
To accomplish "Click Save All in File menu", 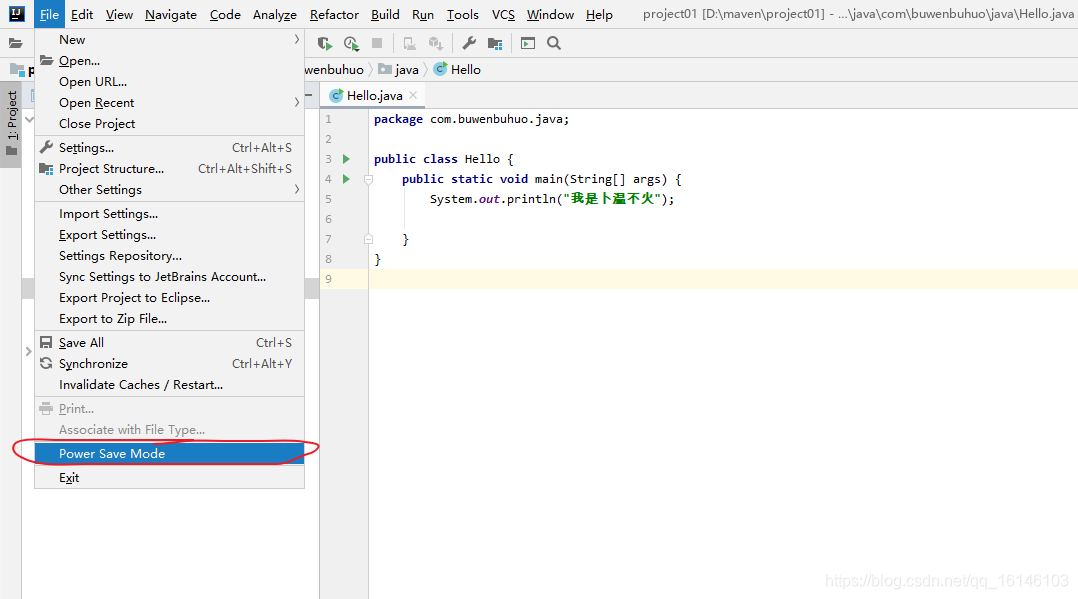I will coord(169,342).
